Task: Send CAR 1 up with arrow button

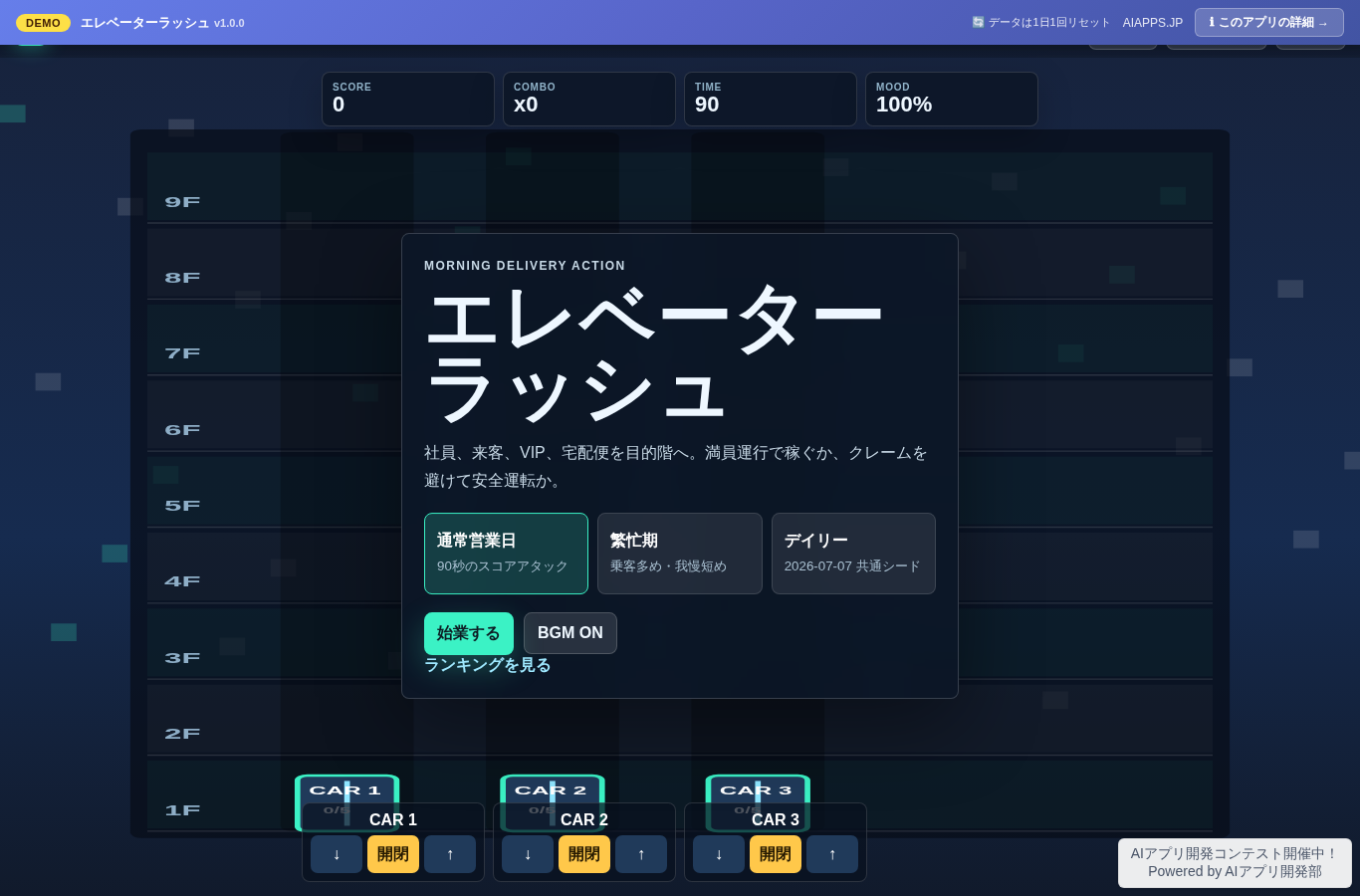Action: (x=450, y=854)
